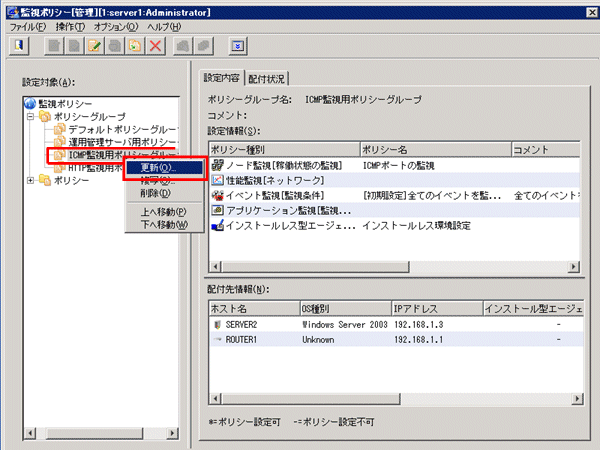Choose 下へ移動 from the context menu
This screenshot has height=450, width=600.
pos(160,225)
